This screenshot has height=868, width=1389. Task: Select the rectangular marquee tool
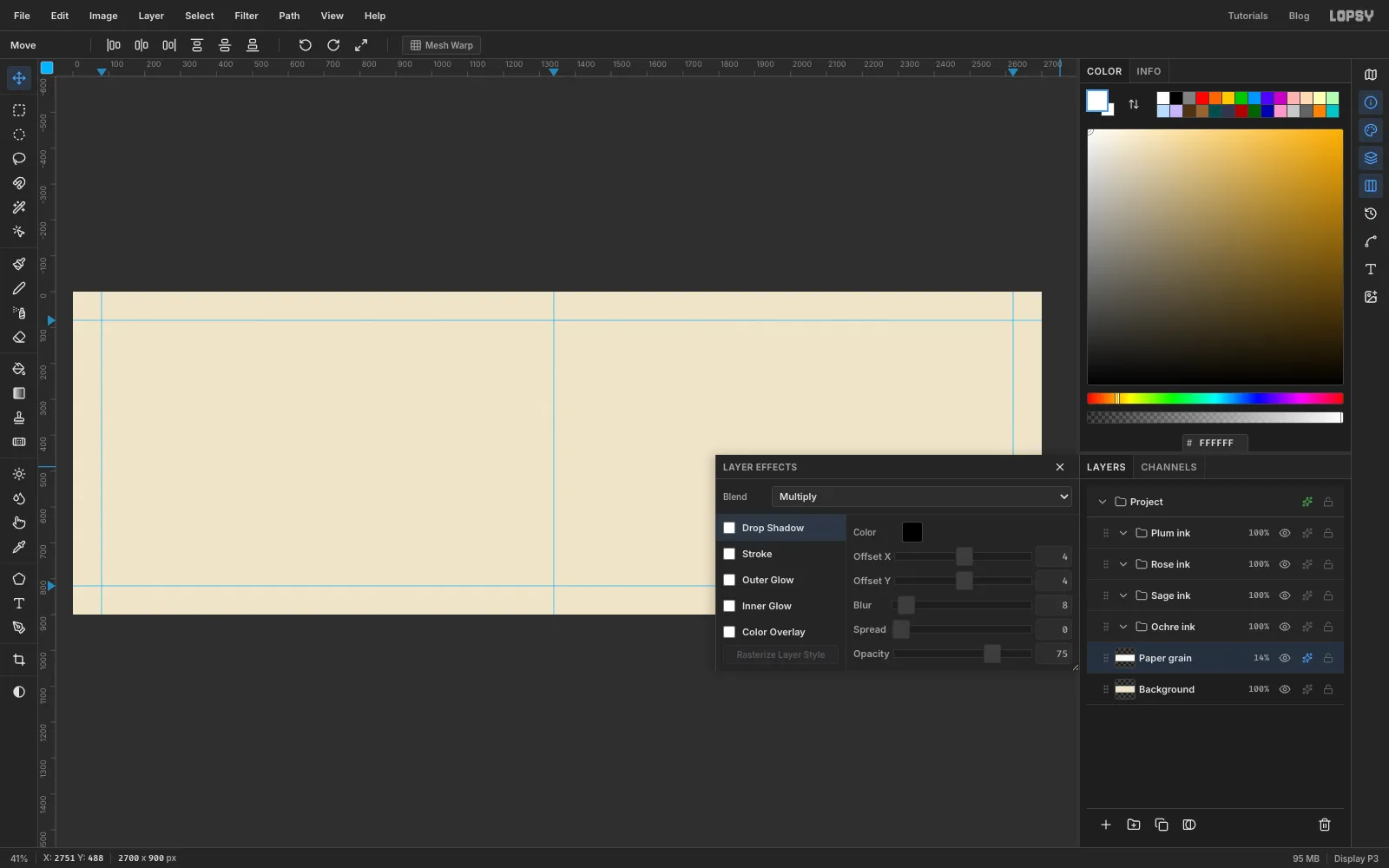(x=19, y=110)
